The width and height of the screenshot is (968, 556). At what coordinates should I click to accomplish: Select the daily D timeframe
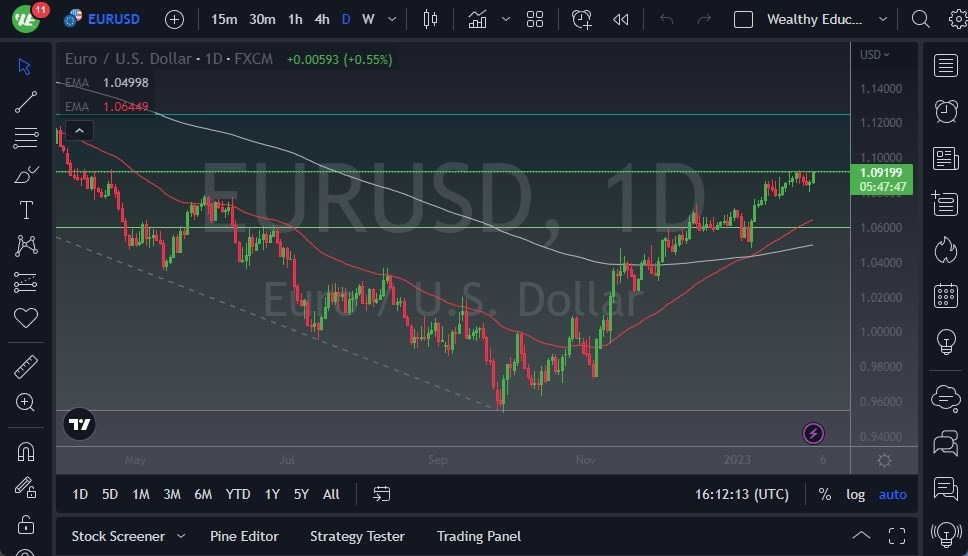pos(346,19)
